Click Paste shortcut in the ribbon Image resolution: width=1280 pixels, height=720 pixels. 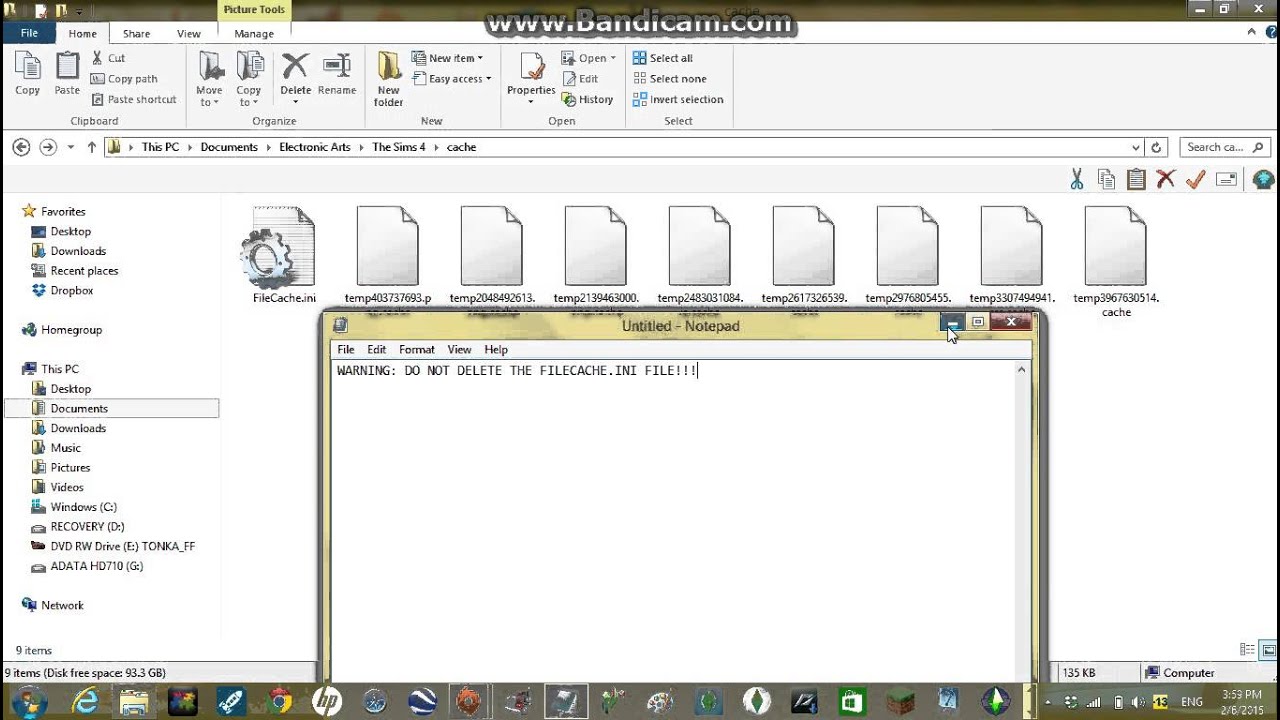[x=133, y=99]
